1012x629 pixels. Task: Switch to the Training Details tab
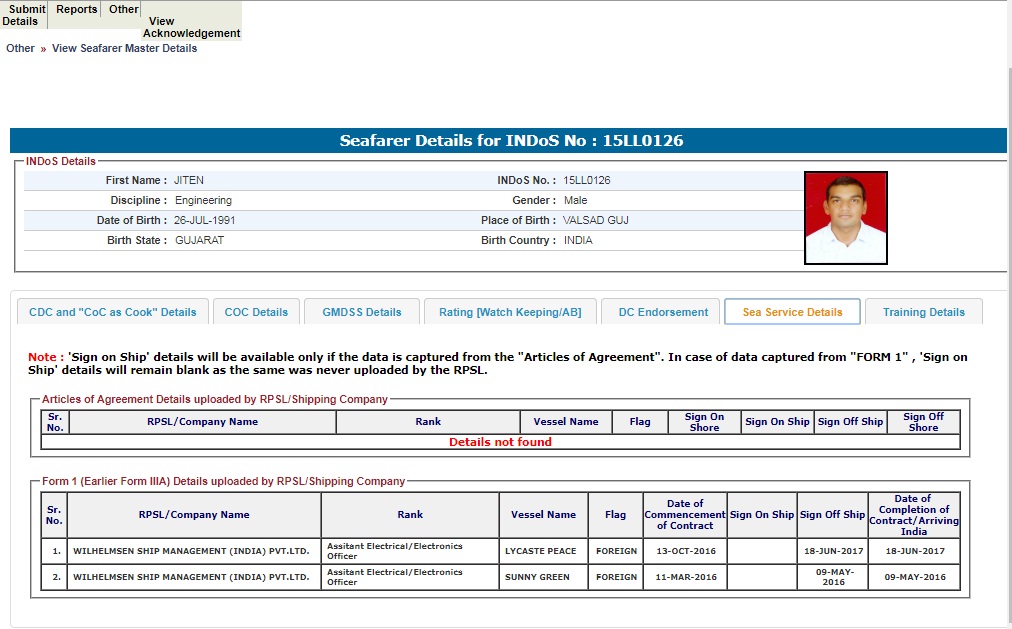pyautogui.click(x=924, y=312)
